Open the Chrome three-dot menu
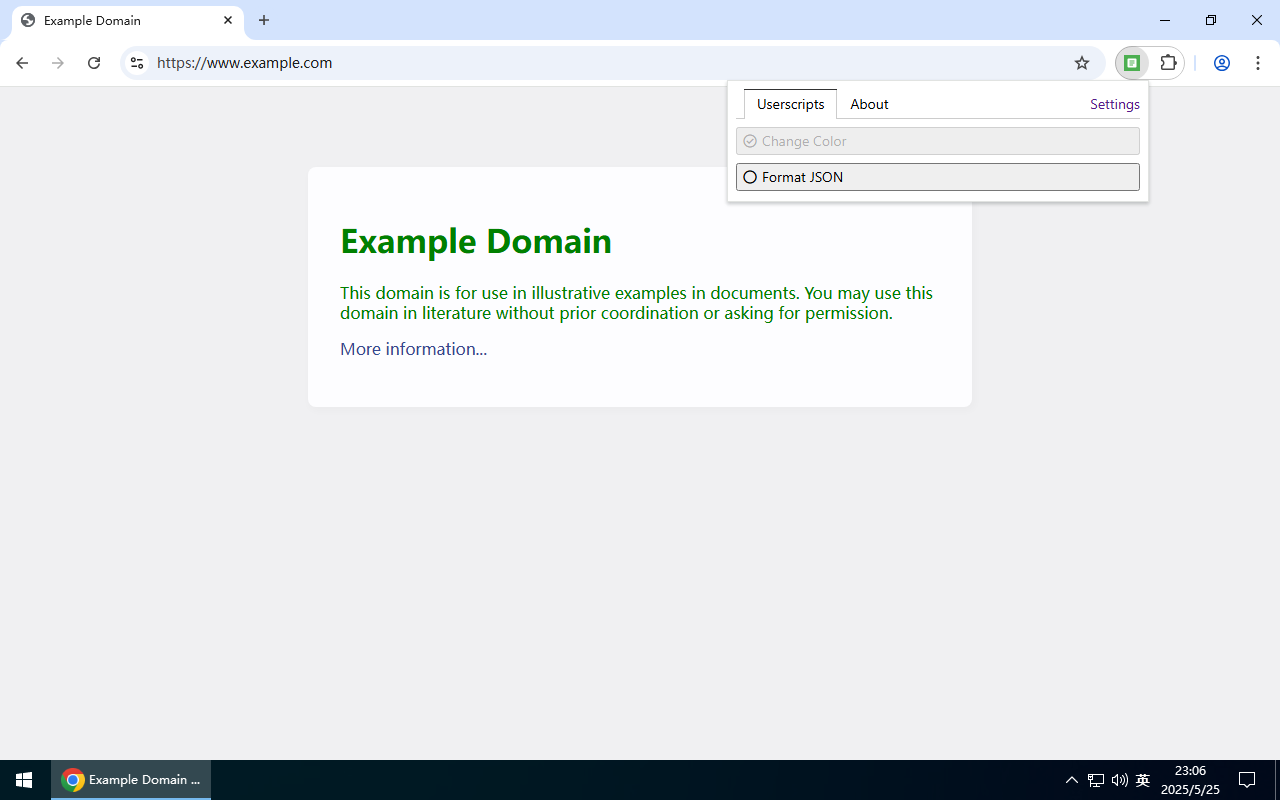Screen dimensions: 1280x800 [1258, 63]
